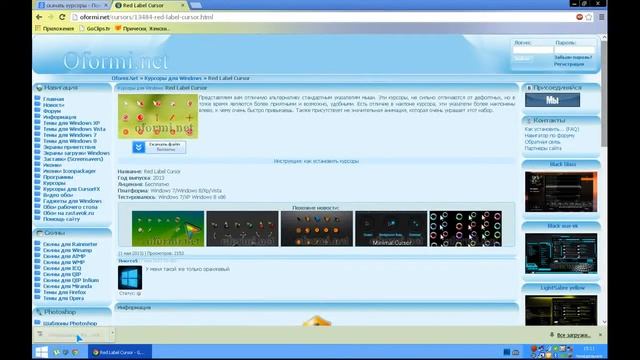The image size is (640, 360).
Task: Open Скины для Rainmeter link
Action: coord(70,244)
